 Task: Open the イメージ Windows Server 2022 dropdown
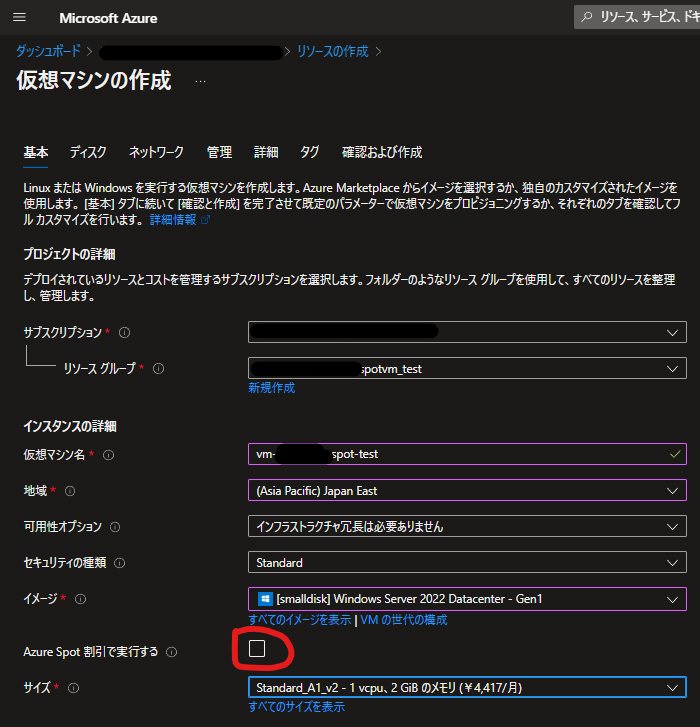tap(467, 599)
